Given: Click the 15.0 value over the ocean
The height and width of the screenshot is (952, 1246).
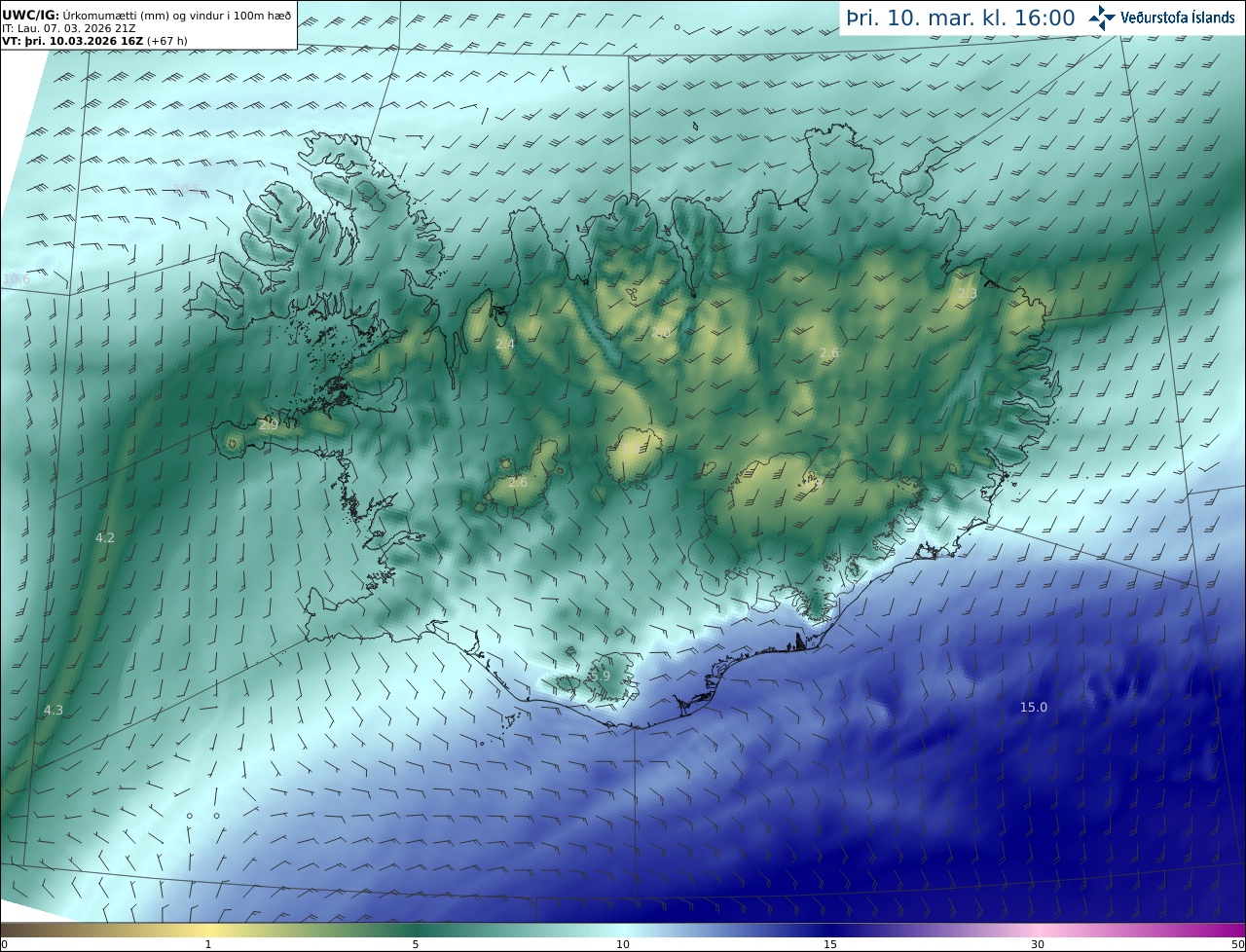Looking at the screenshot, I should point(1034,708).
